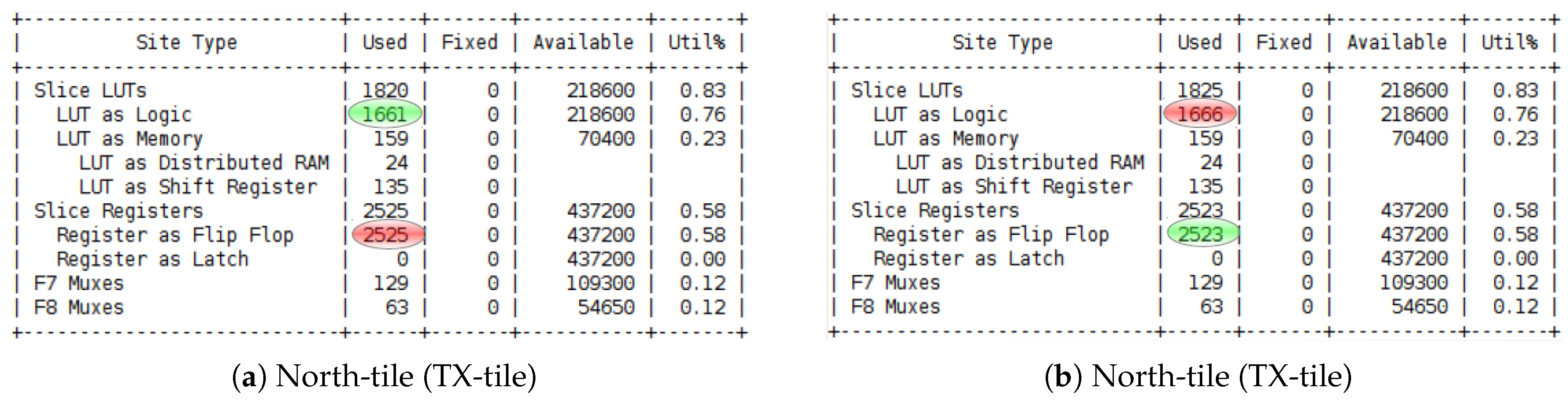Select "Register as Latch" in table (b)
1568x401 pixels.
tap(969, 258)
